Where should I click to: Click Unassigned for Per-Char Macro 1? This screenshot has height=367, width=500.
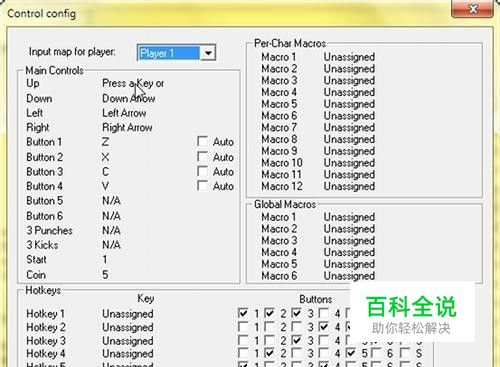pyautogui.click(x=349, y=57)
